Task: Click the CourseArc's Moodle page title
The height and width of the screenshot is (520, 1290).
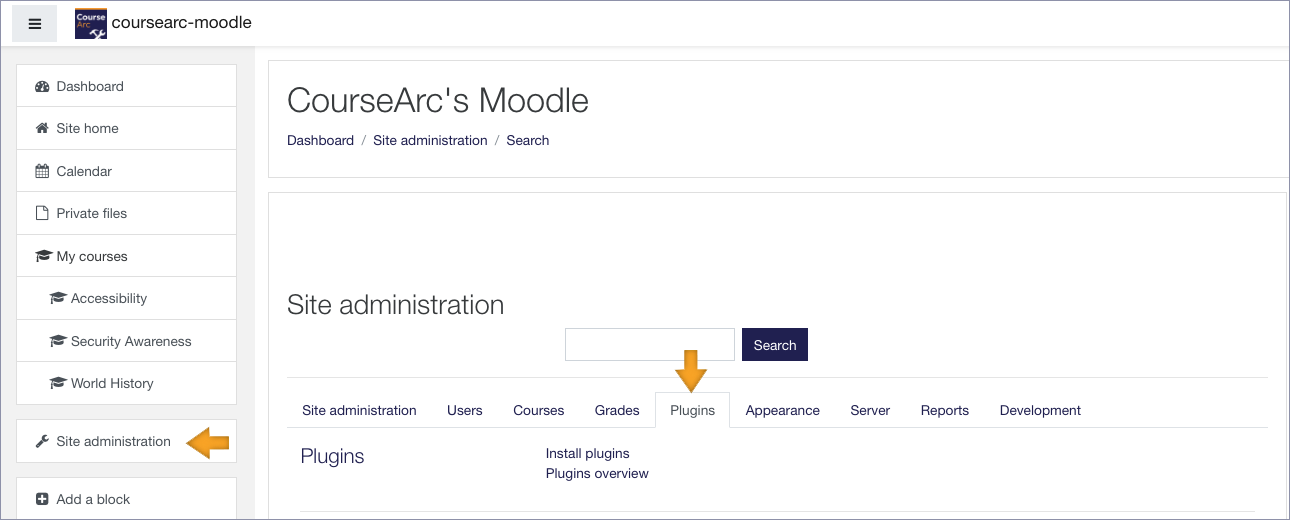Action: tap(438, 100)
